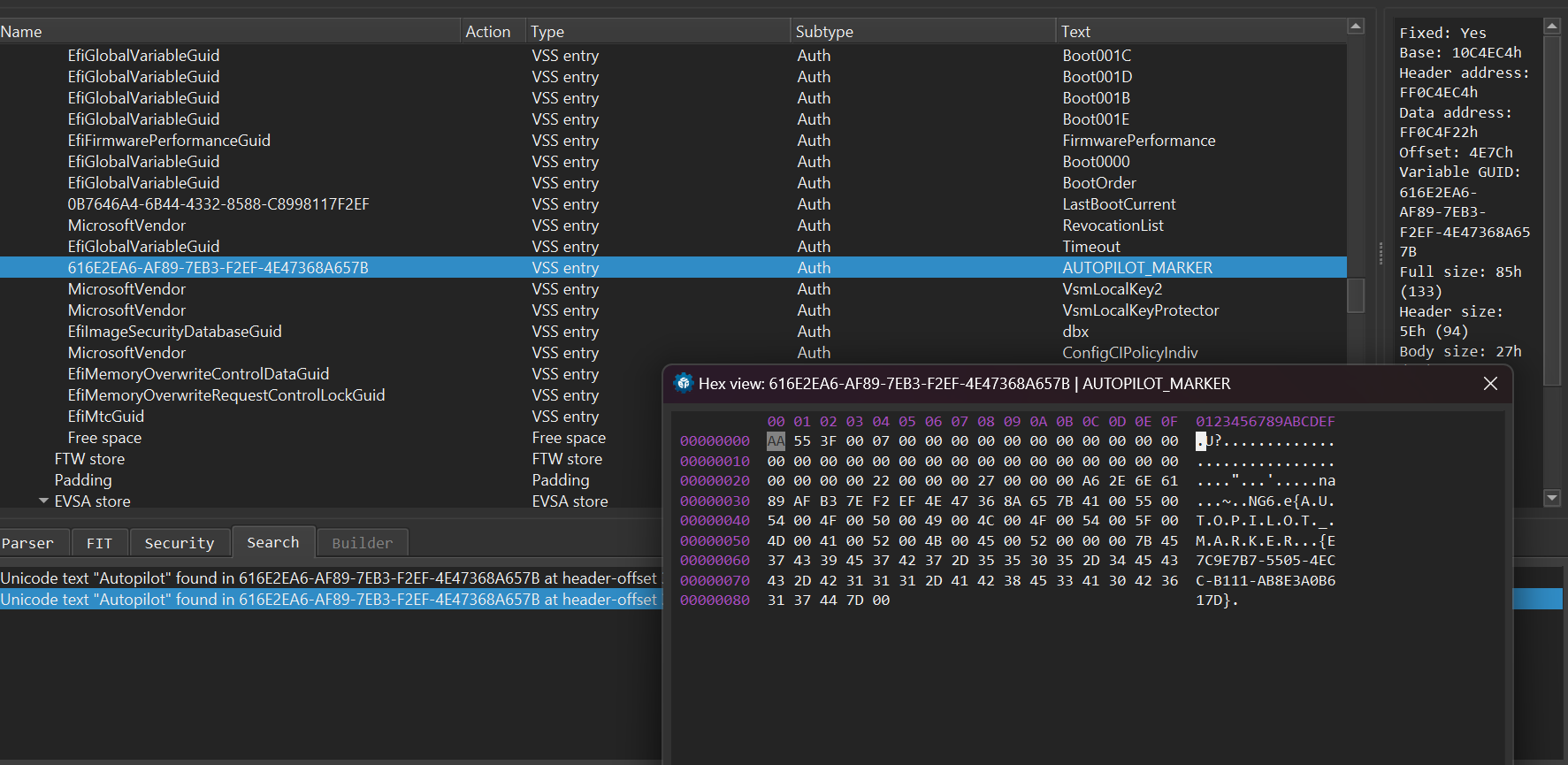
Task: Click hex row offset 00000010
Action: click(715, 461)
